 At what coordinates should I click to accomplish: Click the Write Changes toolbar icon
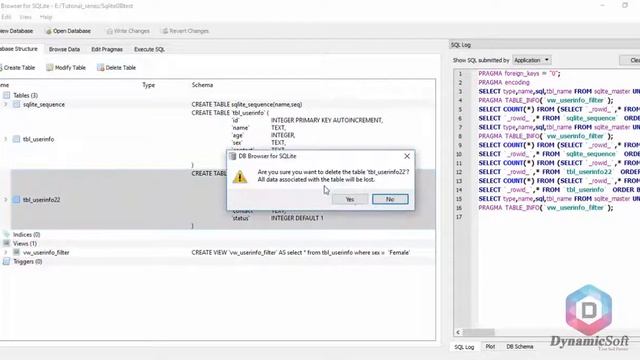(x=109, y=31)
